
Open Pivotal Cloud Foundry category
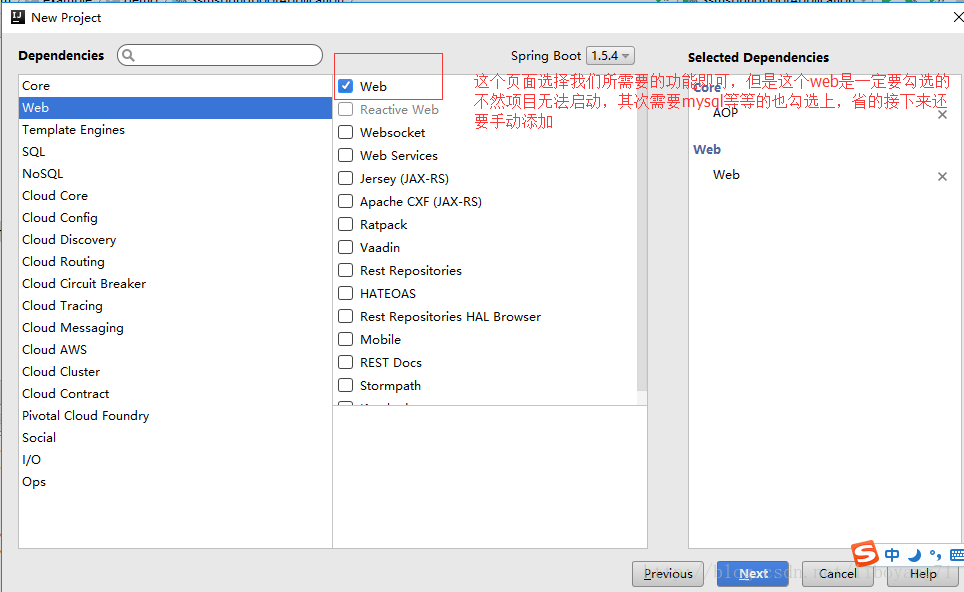coord(175,416)
